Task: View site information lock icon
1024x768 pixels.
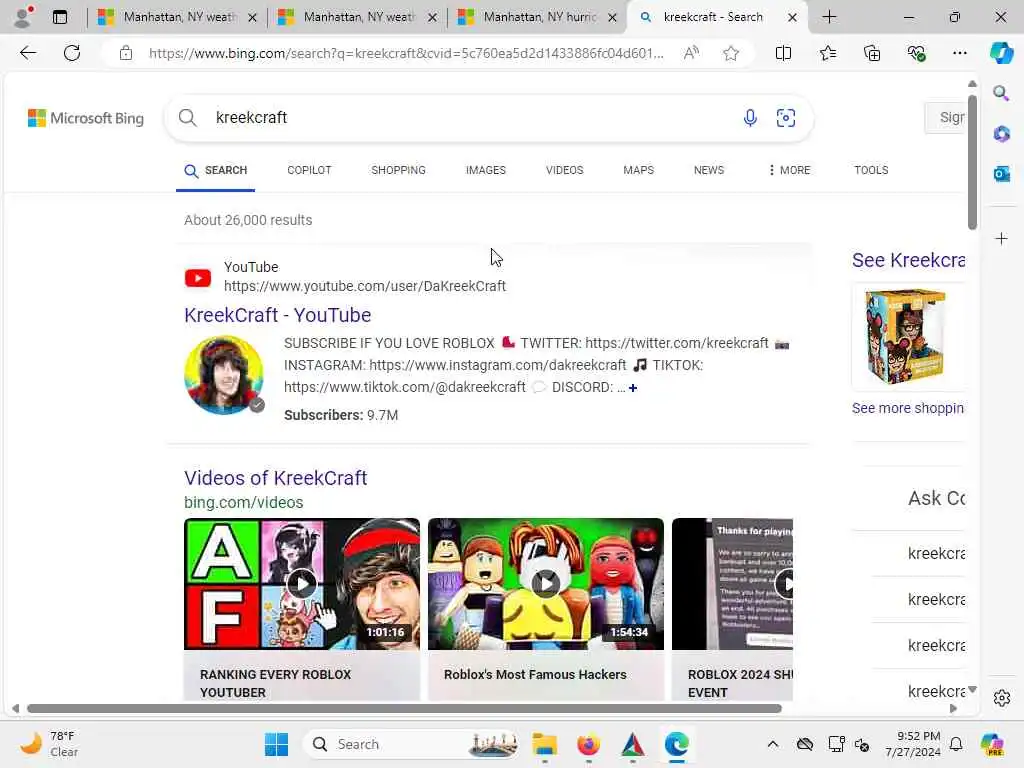Action: pyautogui.click(x=125, y=53)
